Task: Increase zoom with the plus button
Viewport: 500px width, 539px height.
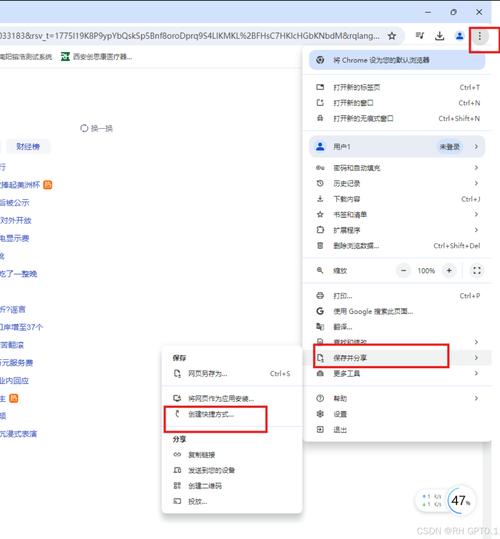Action: pyautogui.click(x=449, y=271)
